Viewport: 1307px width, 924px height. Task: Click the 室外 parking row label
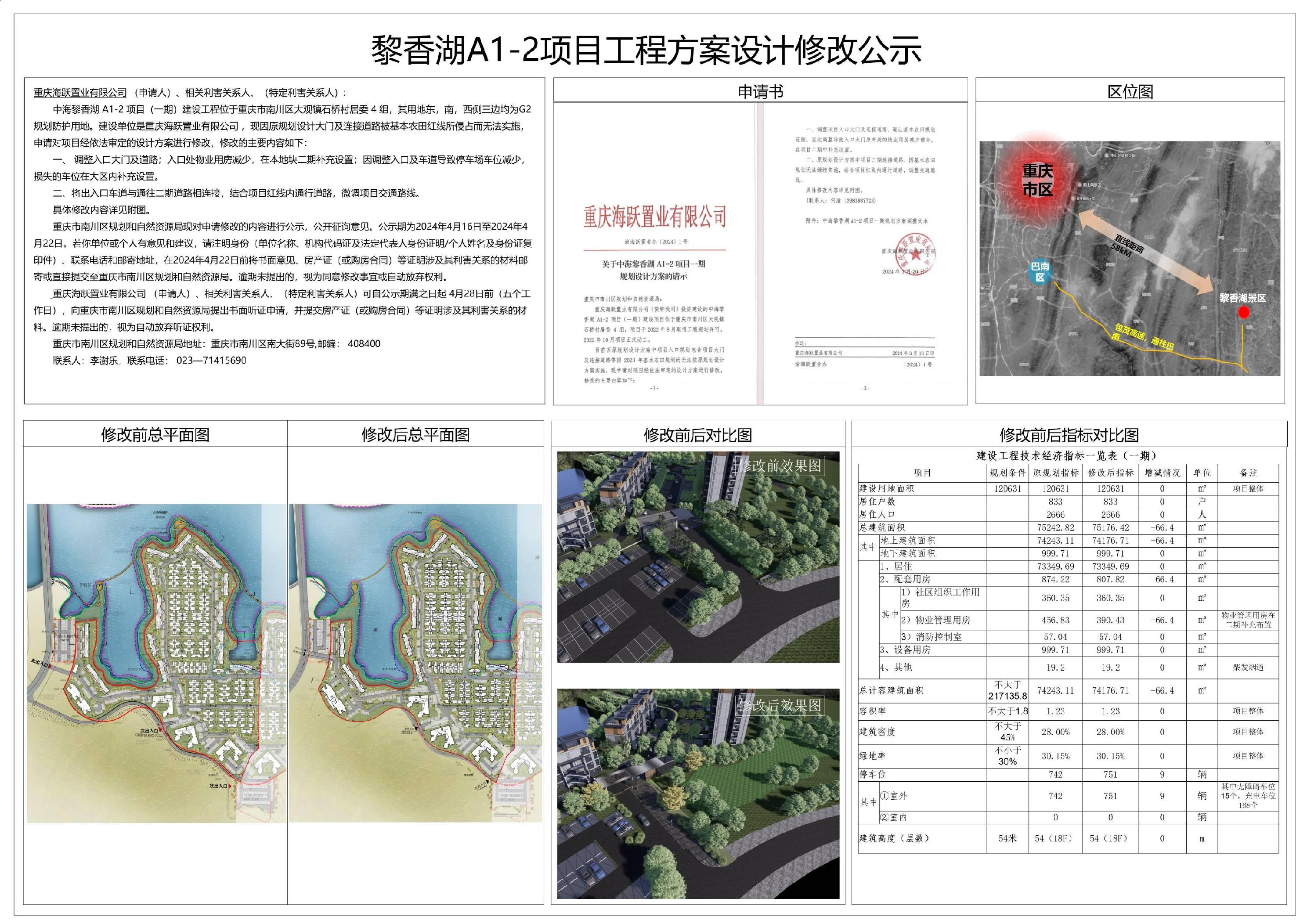click(894, 796)
